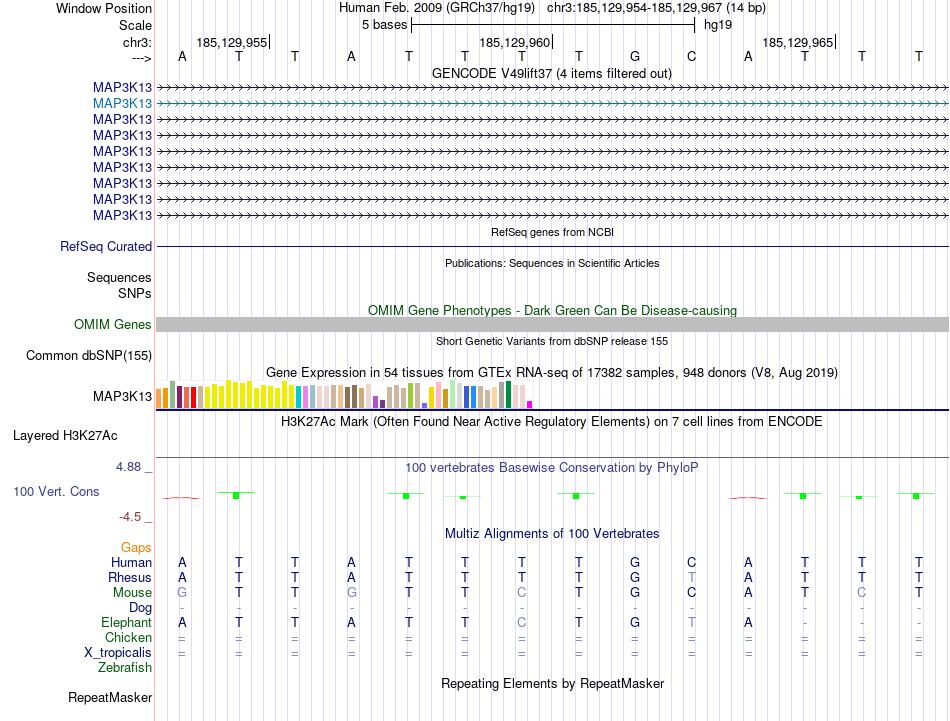Viewport: 950px width, 721px height.
Task: Select the Elephant alignment row label
Action: coord(126,623)
